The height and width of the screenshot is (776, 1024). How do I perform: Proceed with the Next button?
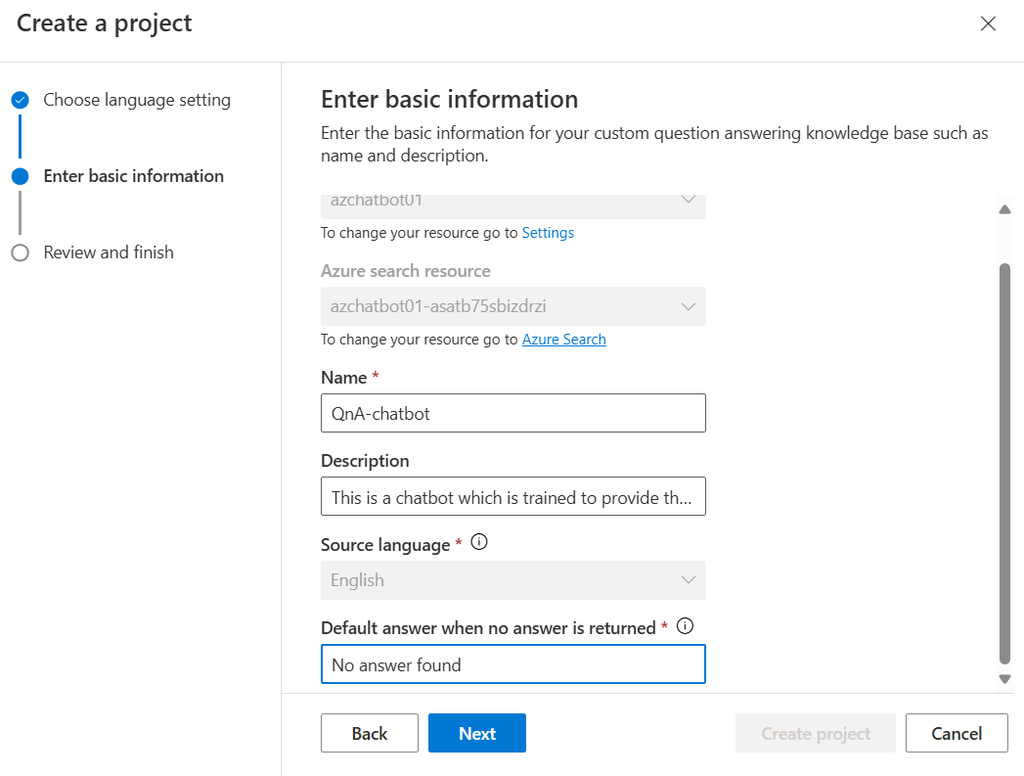(477, 733)
